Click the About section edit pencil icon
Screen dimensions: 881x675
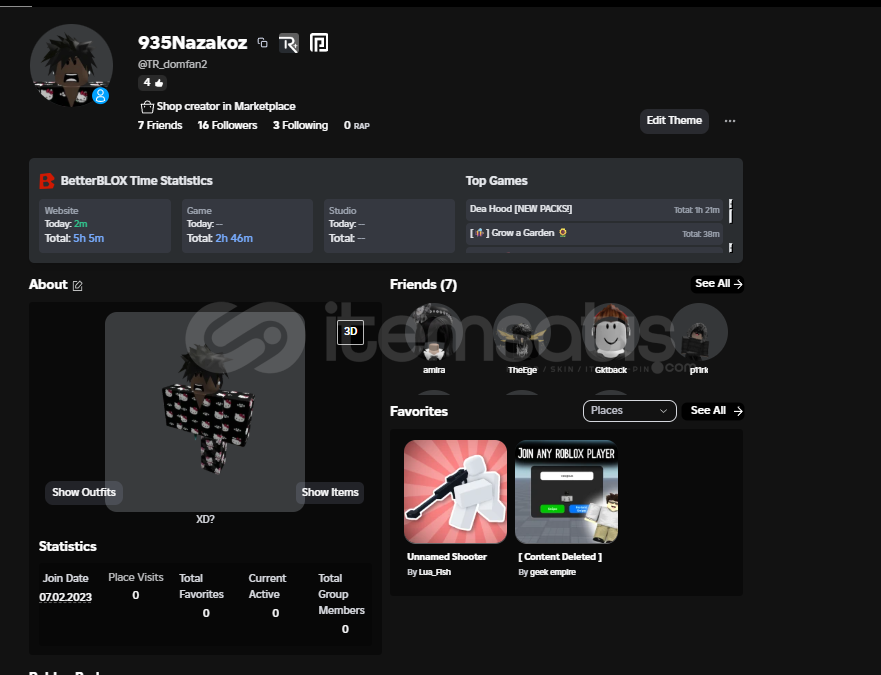pos(78,286)
